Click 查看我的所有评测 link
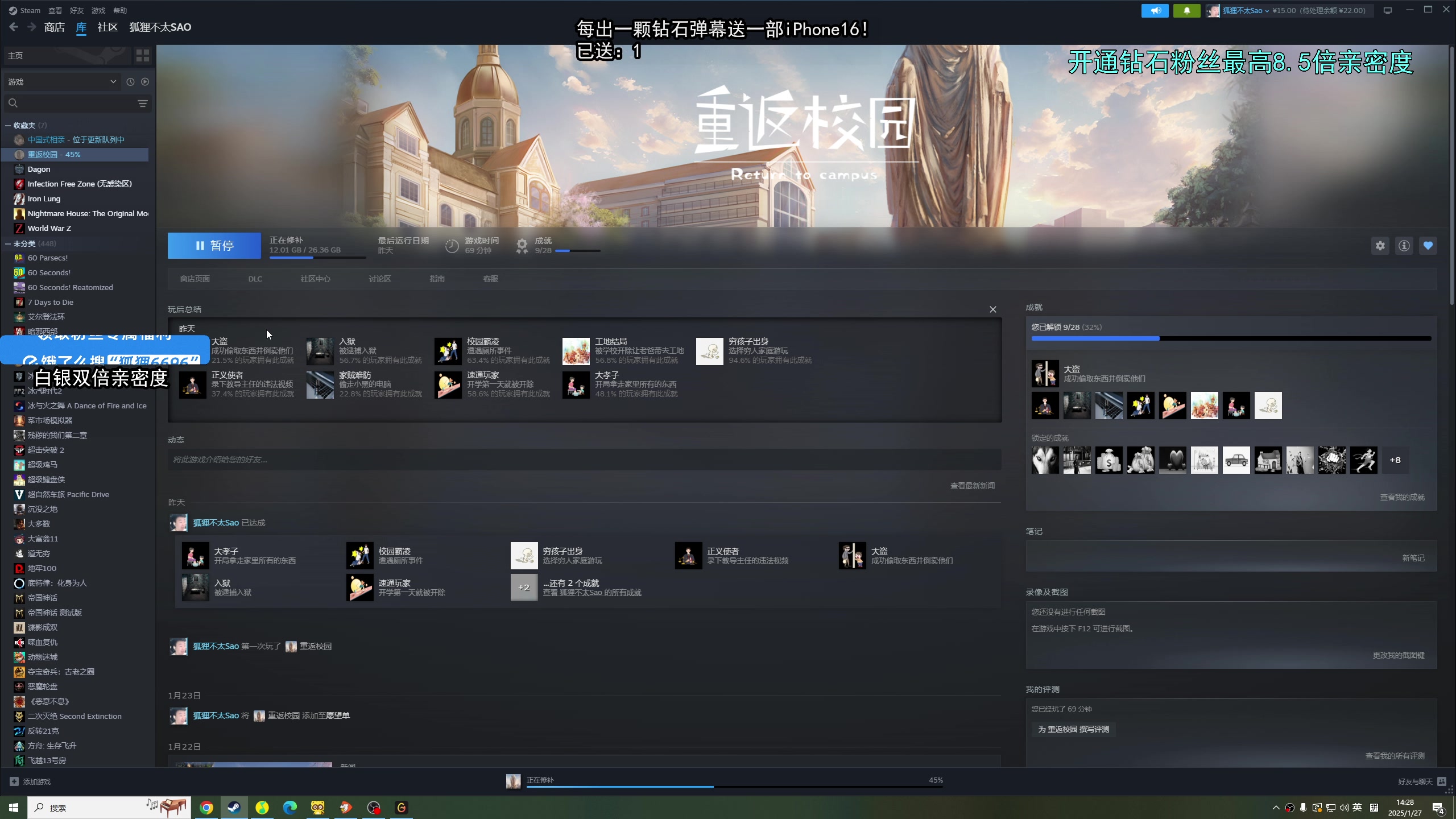The image size is (1456, 819). [x=1395, y=756]
